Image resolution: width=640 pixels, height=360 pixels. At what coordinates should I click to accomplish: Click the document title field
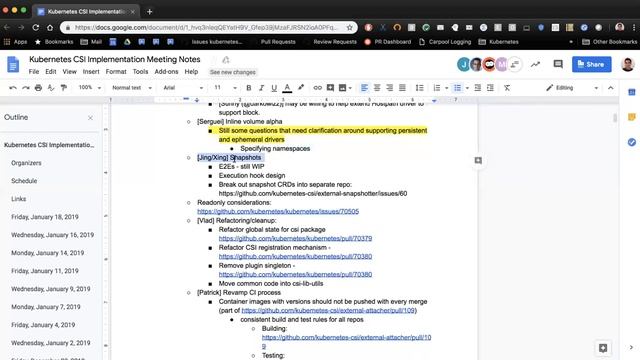click(x=115, y=59)
